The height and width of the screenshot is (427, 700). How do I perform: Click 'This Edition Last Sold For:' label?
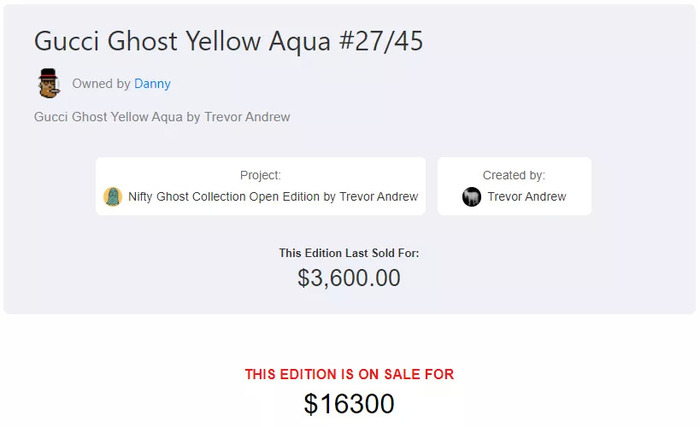pos(349,253)
